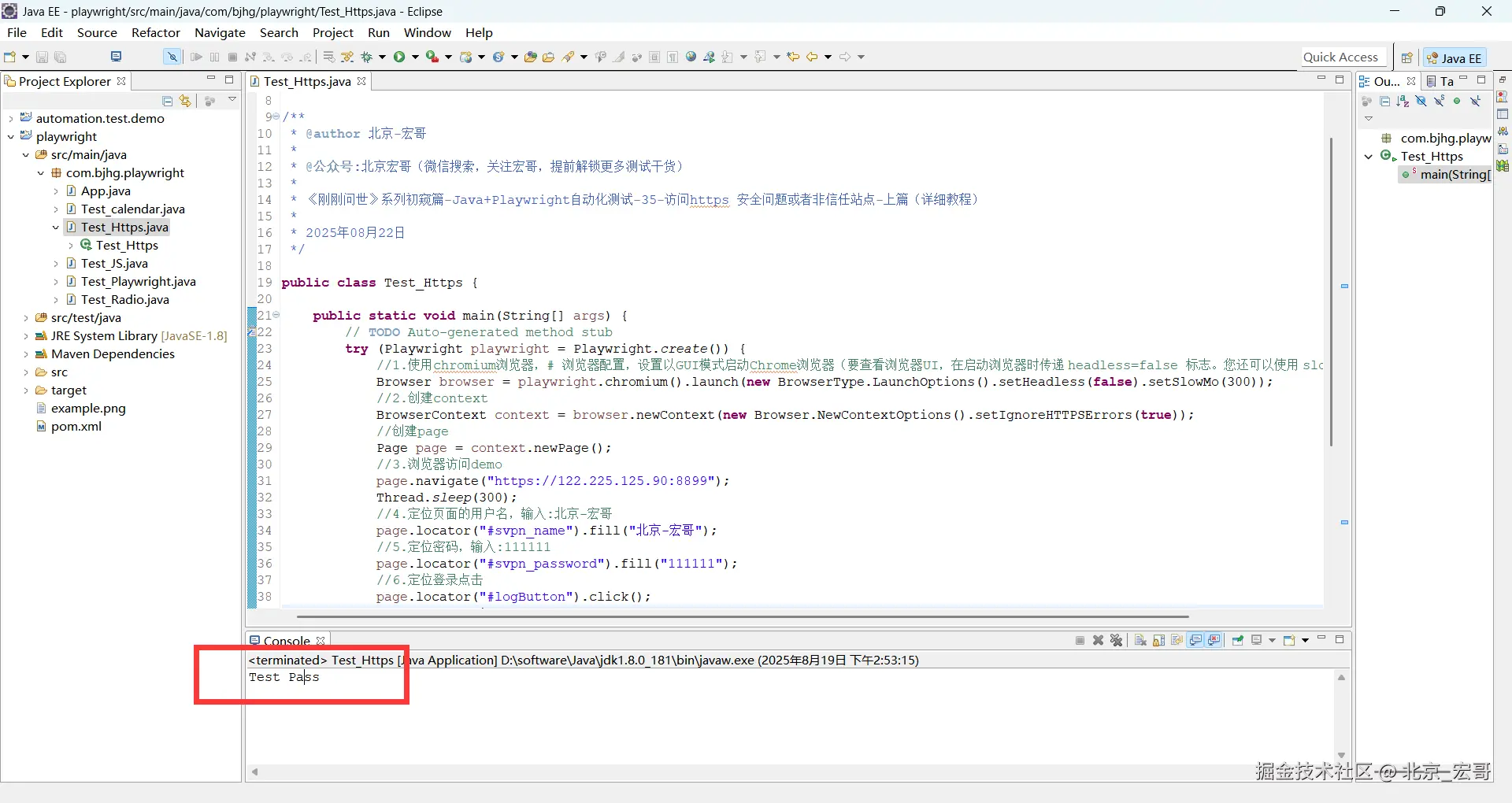Toggle Hide Fields in Outline view

click(x=1421, y=101)
